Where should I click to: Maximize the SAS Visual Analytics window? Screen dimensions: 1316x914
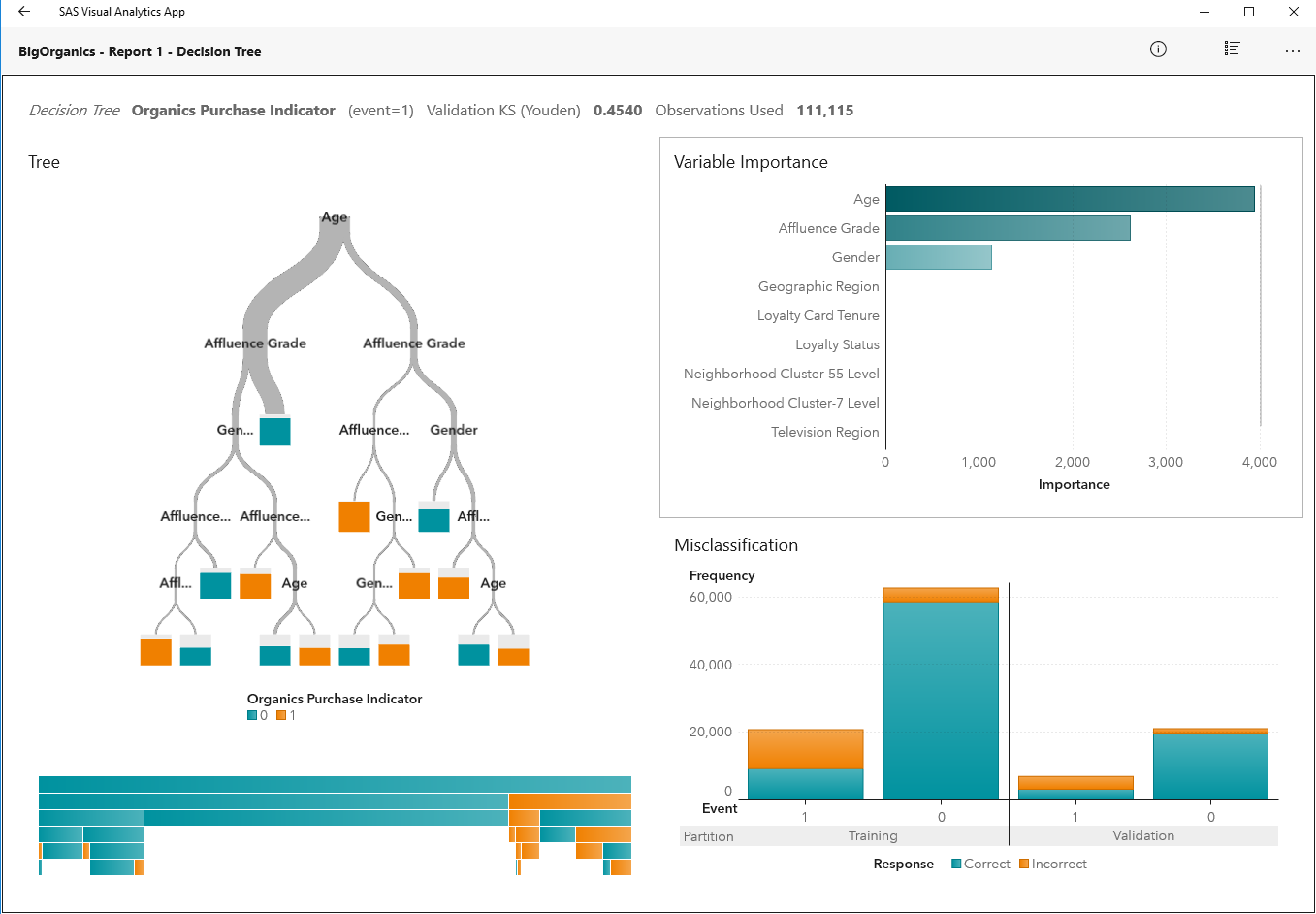click(x=1249, y=12)
